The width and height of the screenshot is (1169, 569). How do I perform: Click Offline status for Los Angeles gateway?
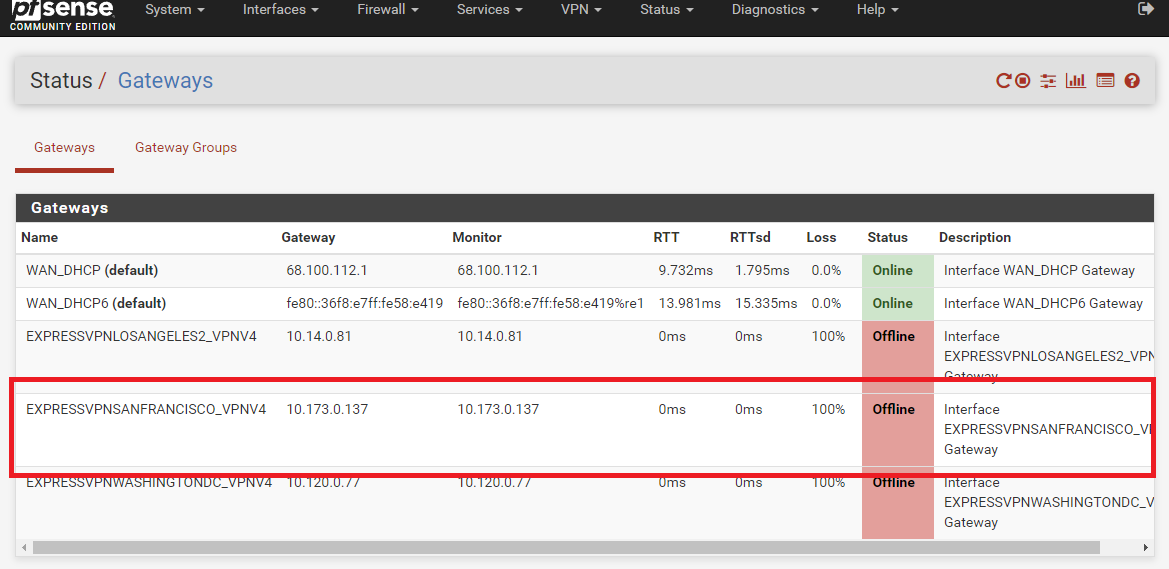pyautogui.click(x=893, y=336)
